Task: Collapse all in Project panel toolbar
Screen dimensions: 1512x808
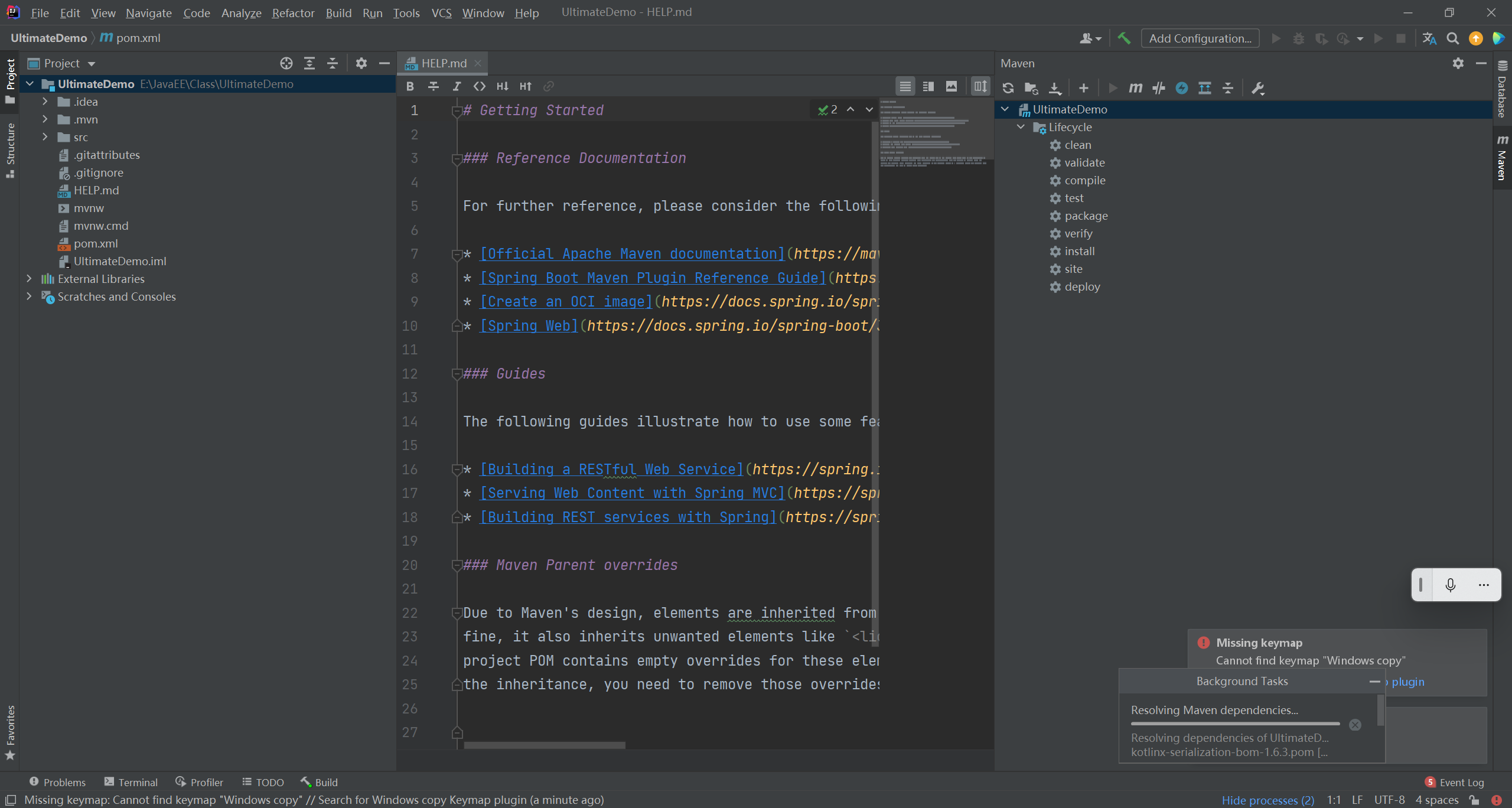Action: (x=333, y=63)
